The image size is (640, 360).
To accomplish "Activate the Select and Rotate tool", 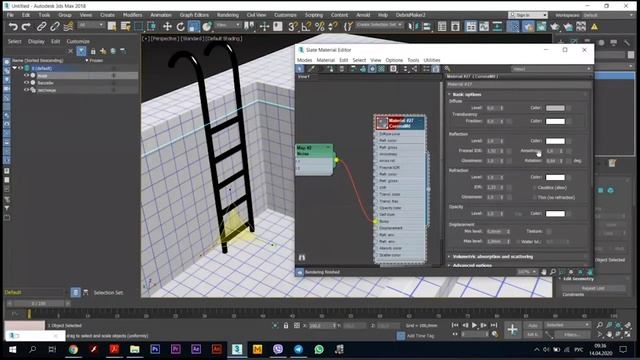I will [x=180, y=27].
